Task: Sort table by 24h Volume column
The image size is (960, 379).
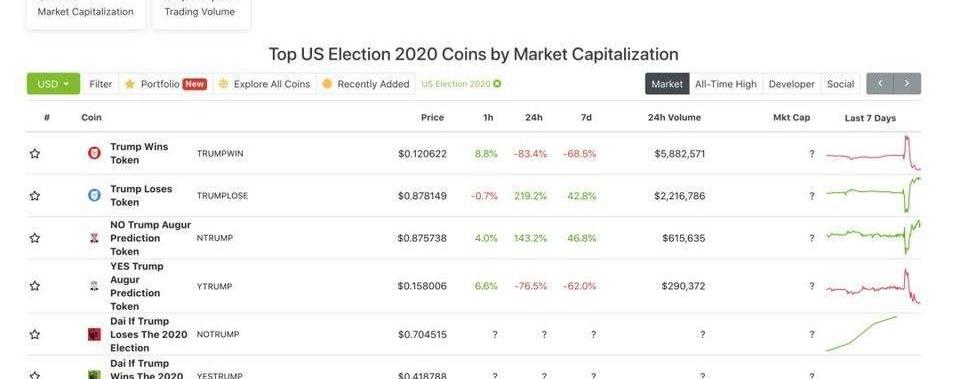Action: 674,118
